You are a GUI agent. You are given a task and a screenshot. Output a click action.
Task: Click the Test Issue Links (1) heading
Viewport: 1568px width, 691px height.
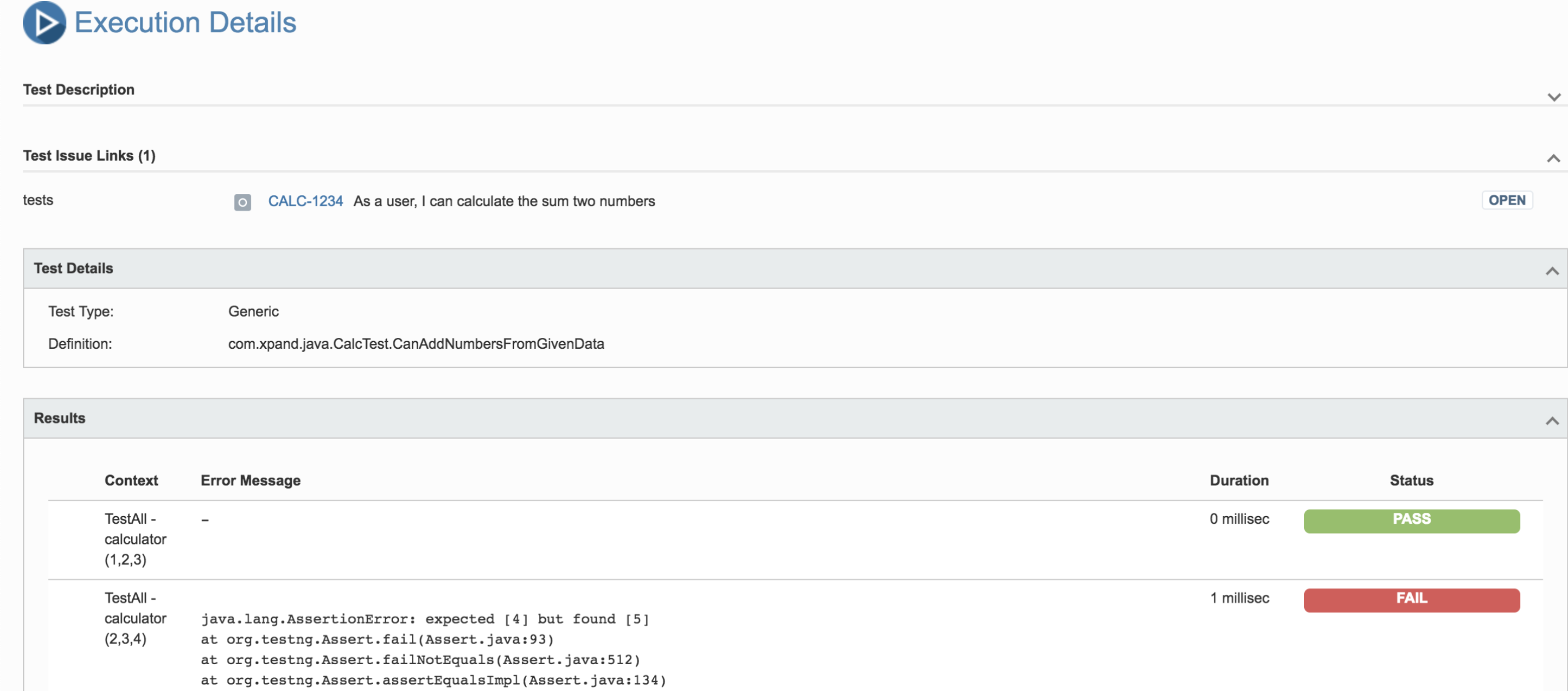[x=89, y=155]
